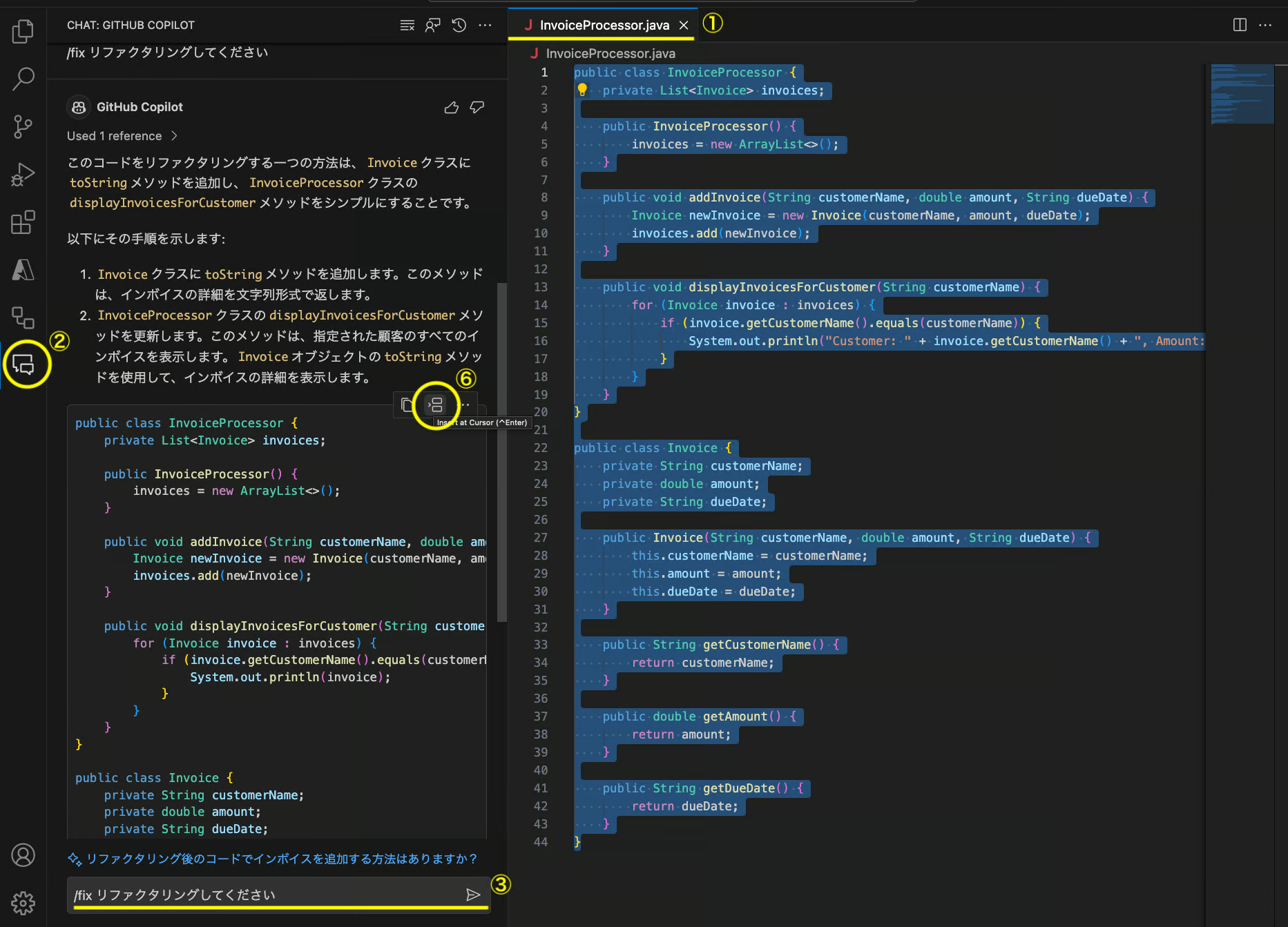
Task: Clear the chat session icon
Action: [407, 26]
